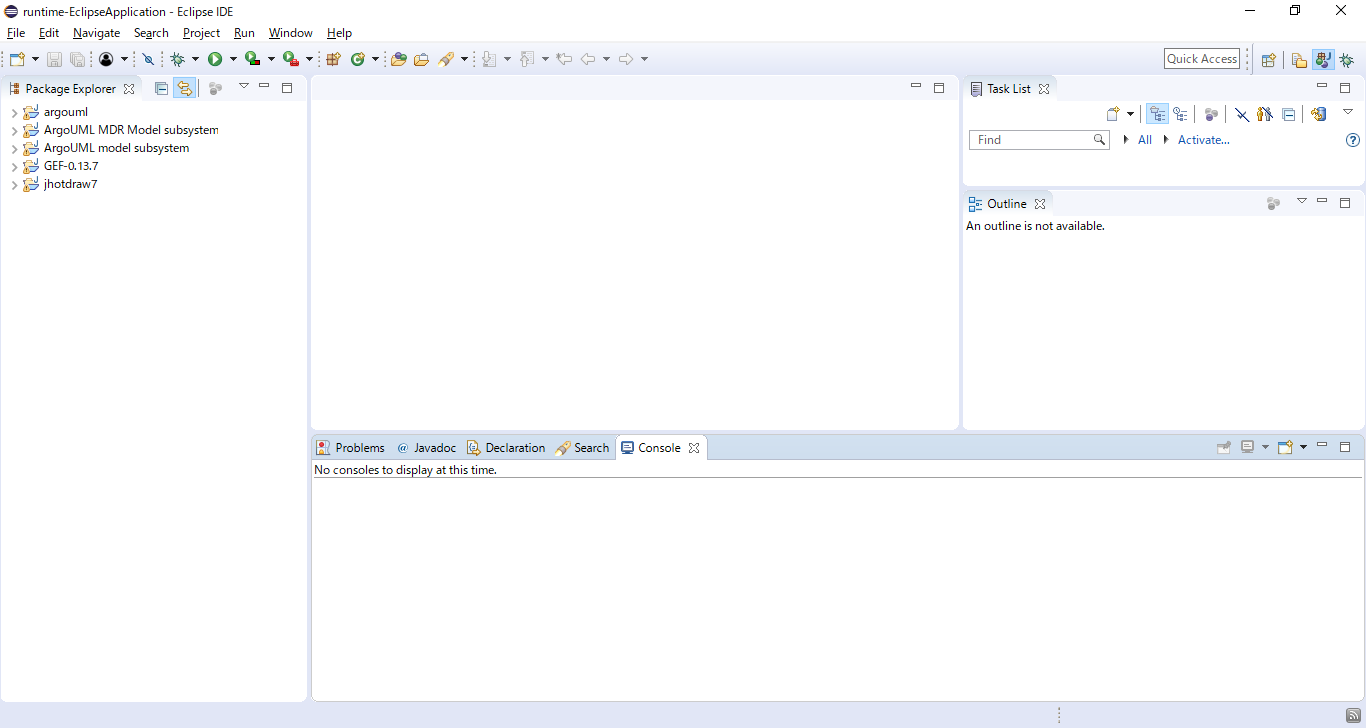The width and height of the screenshot is (1366, 728).
Task: Click the Last Edit Location icon
Action: click(x=564, y=59)
